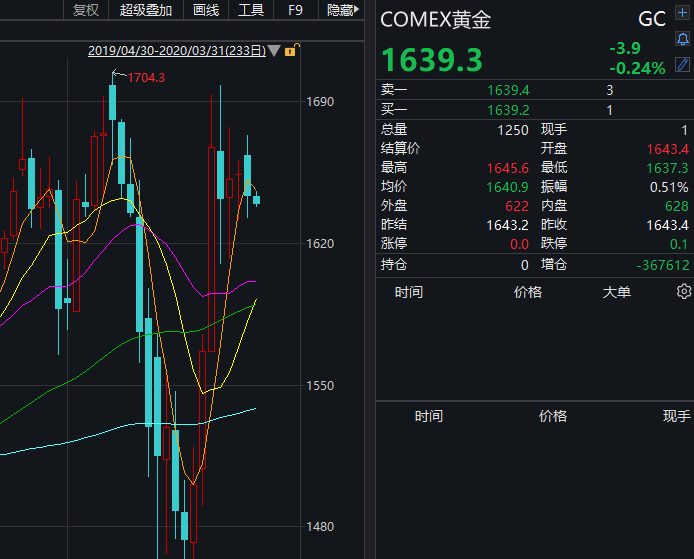Screen dimensions: 694x559
Task: Click the COMEX黄金 instrument title
Action: [436, 20]
